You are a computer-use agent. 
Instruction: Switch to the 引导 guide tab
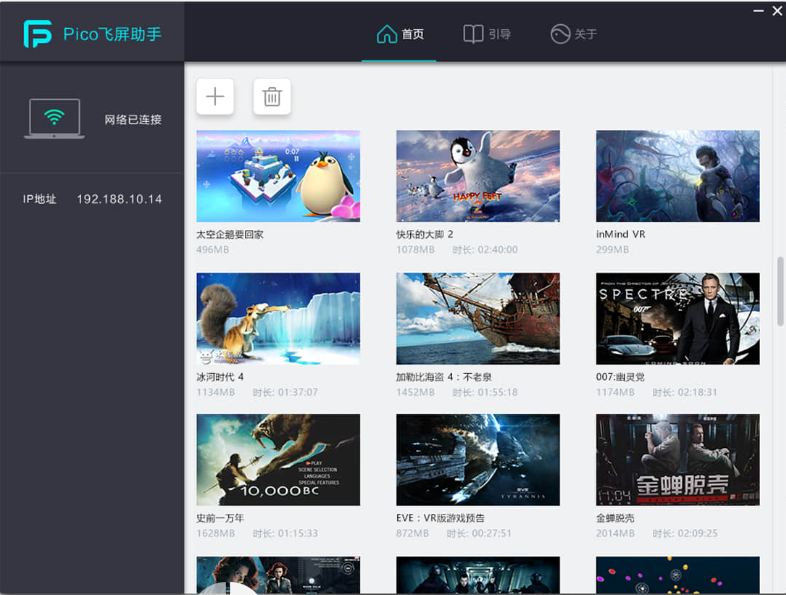pos(487,34)
